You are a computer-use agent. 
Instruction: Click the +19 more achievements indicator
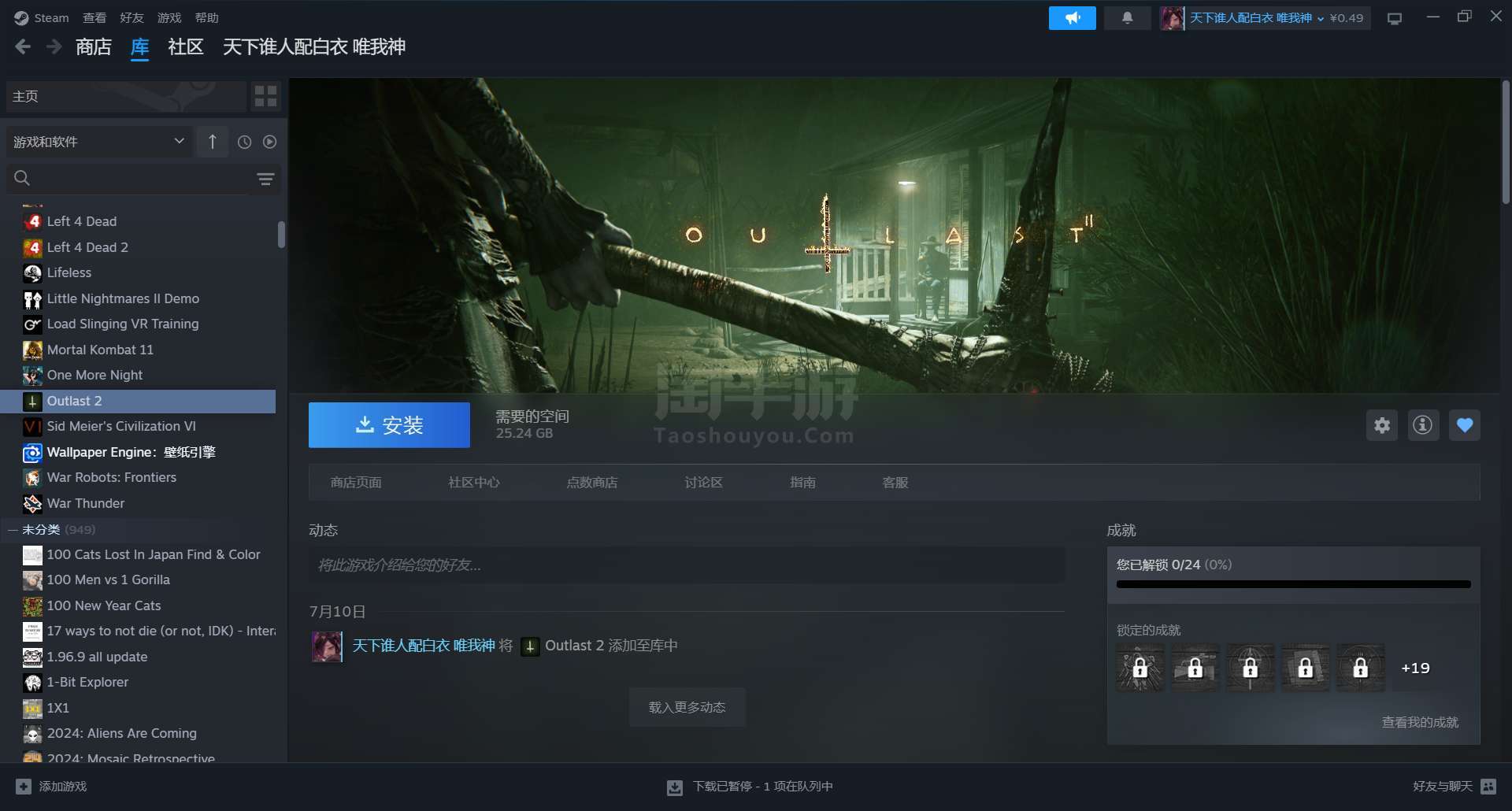pyautogui.click(x=1415, y=668)
